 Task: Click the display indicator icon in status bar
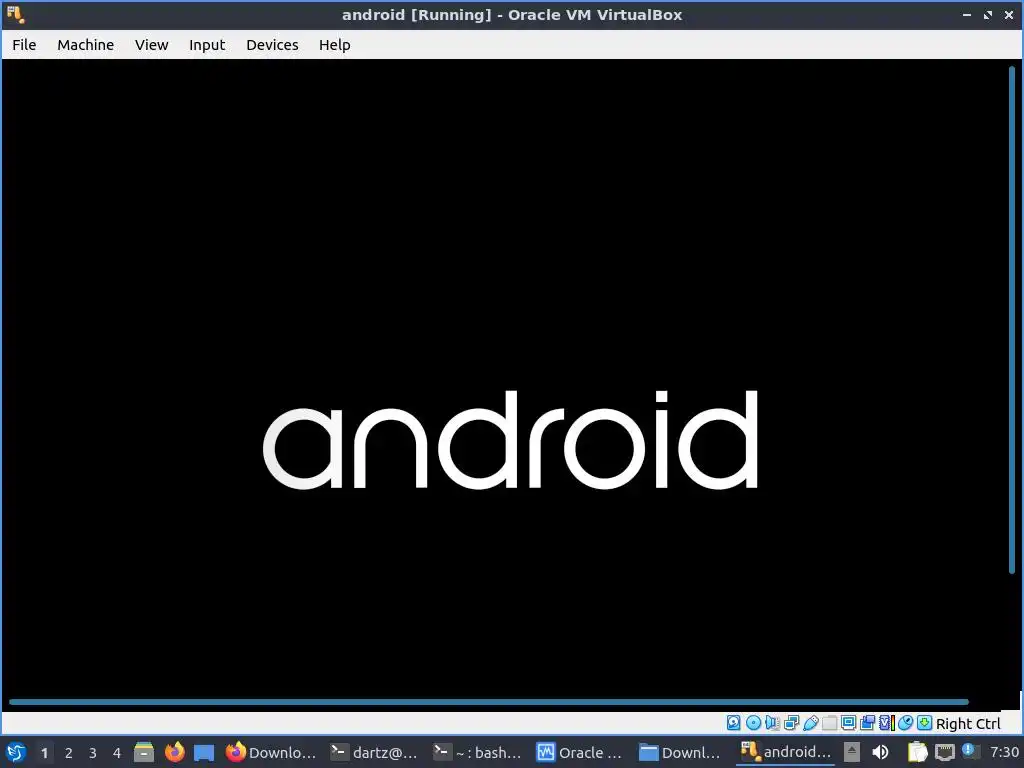click(848, 723)
